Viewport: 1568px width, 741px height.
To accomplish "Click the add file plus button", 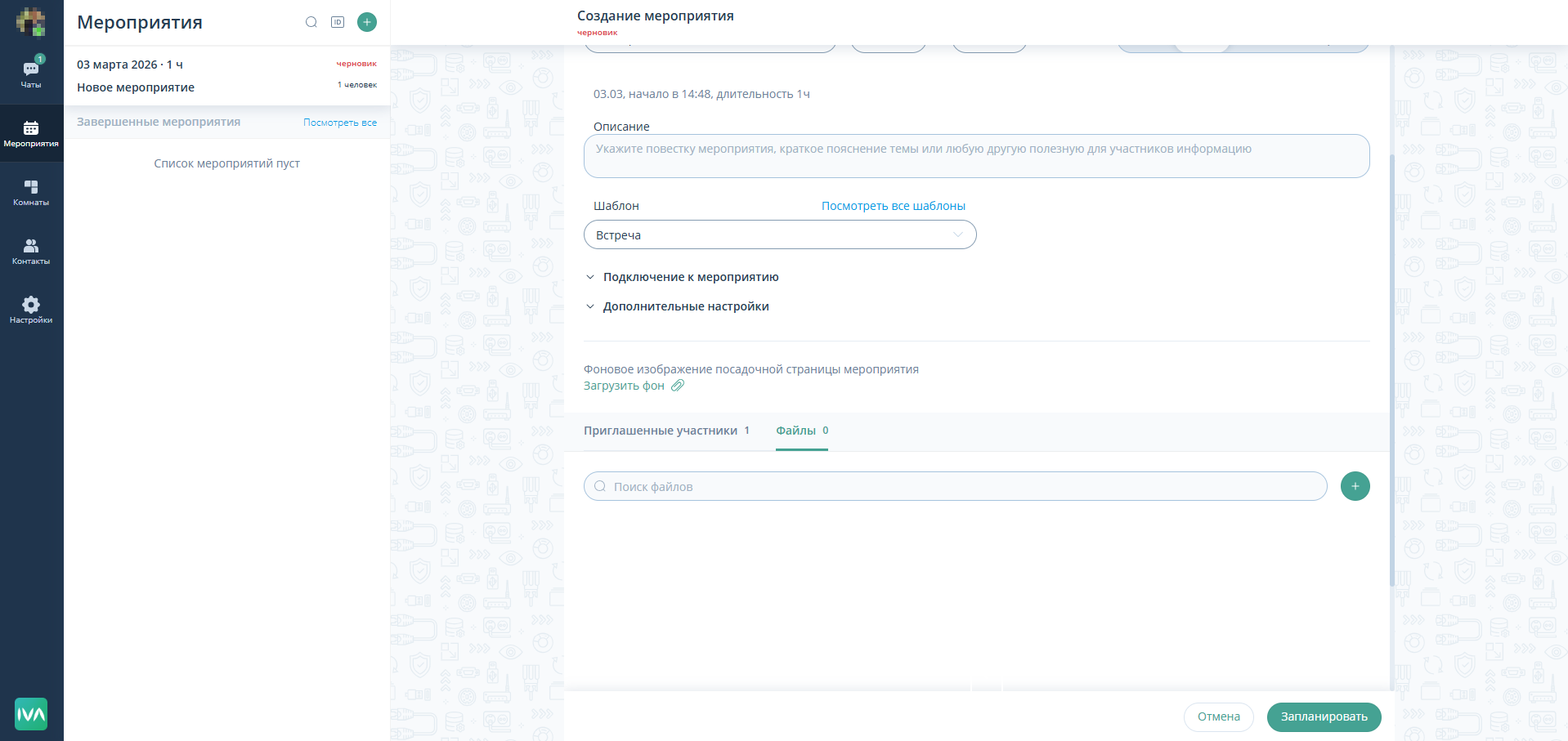I will click(x=1355, y=486).
